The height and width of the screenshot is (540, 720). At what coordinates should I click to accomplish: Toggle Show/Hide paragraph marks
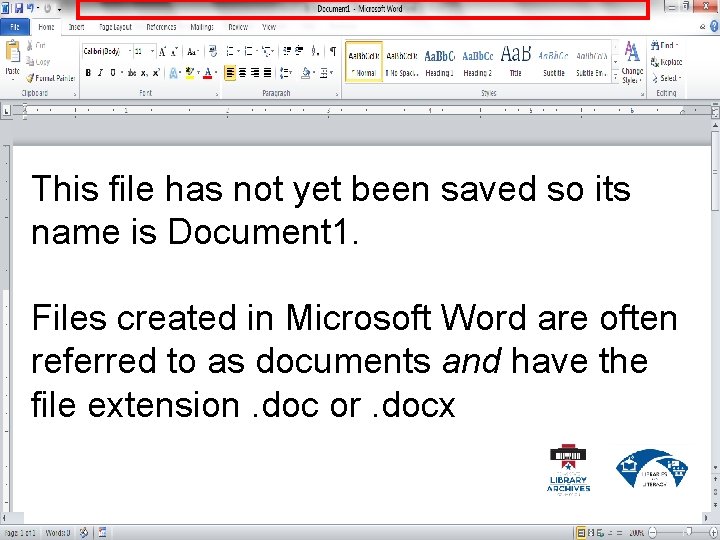pos(333,51)
